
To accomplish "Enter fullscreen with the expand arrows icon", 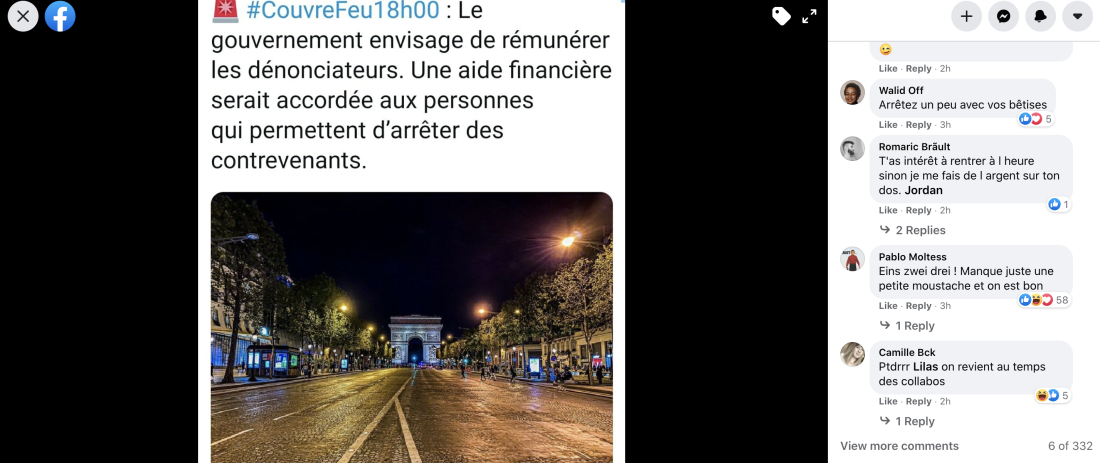I will point(810,16).
